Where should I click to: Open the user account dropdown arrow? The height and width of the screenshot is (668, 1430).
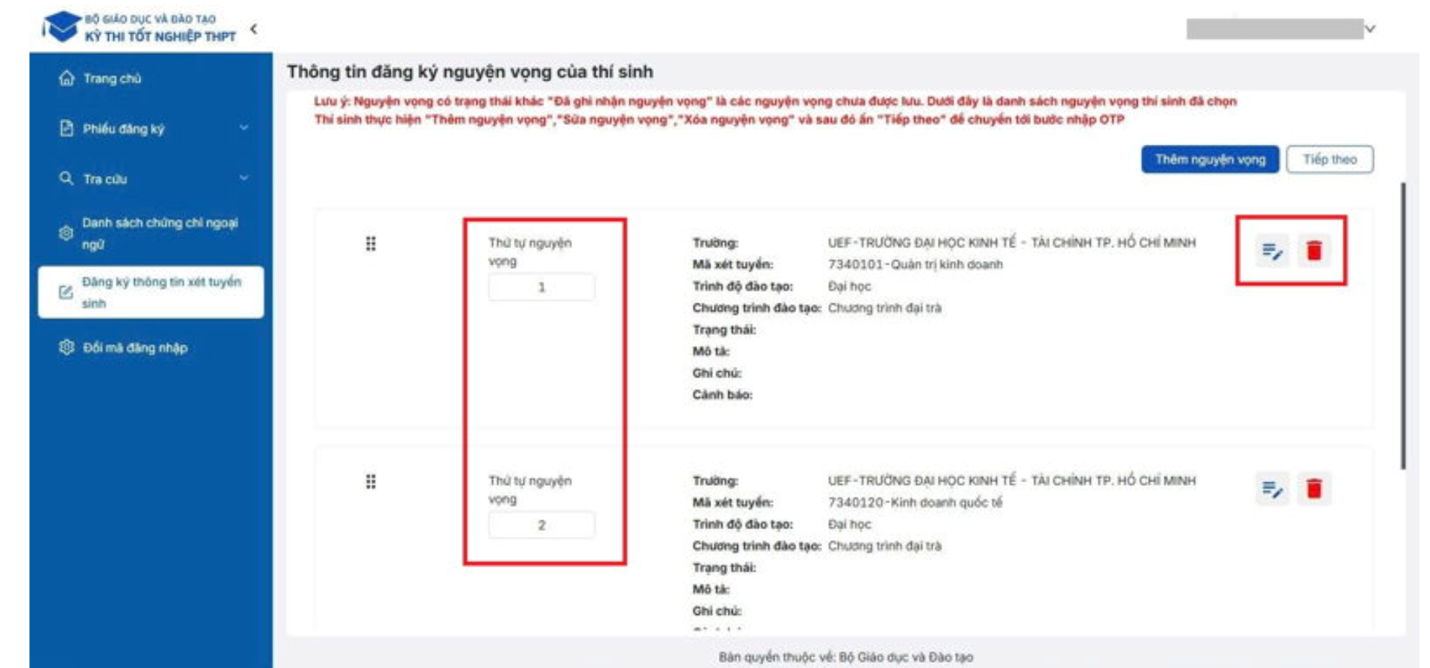tap(1369, 29)
